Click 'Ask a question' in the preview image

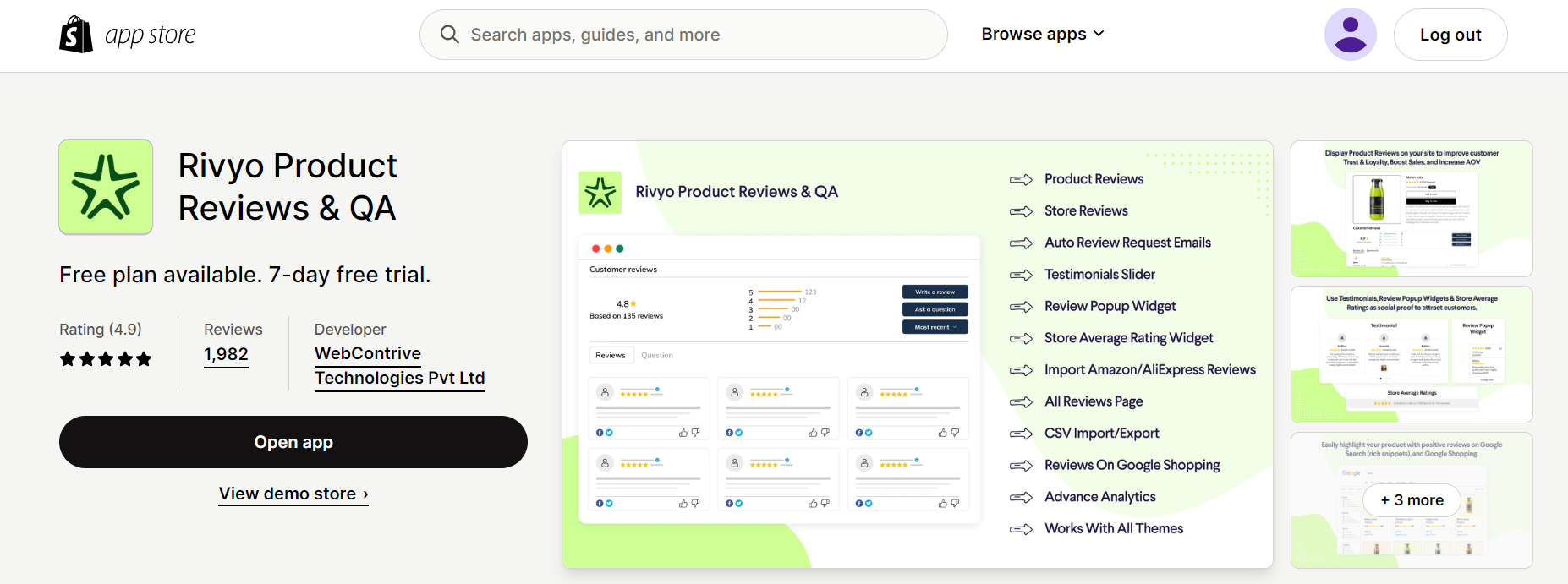coord(935,309)
